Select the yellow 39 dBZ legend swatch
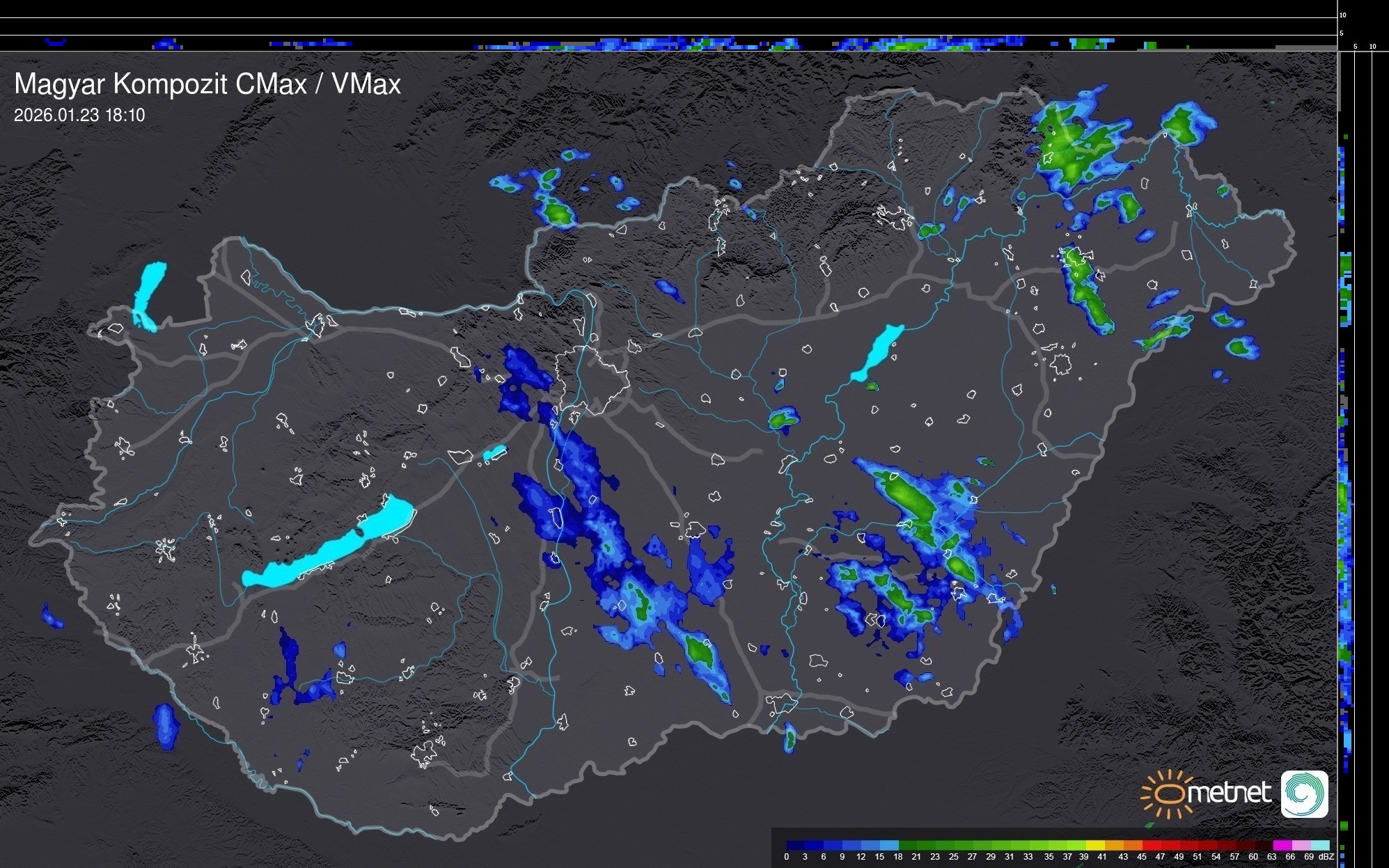The height and width of the screenshot is (868, 1389). 1095,845
